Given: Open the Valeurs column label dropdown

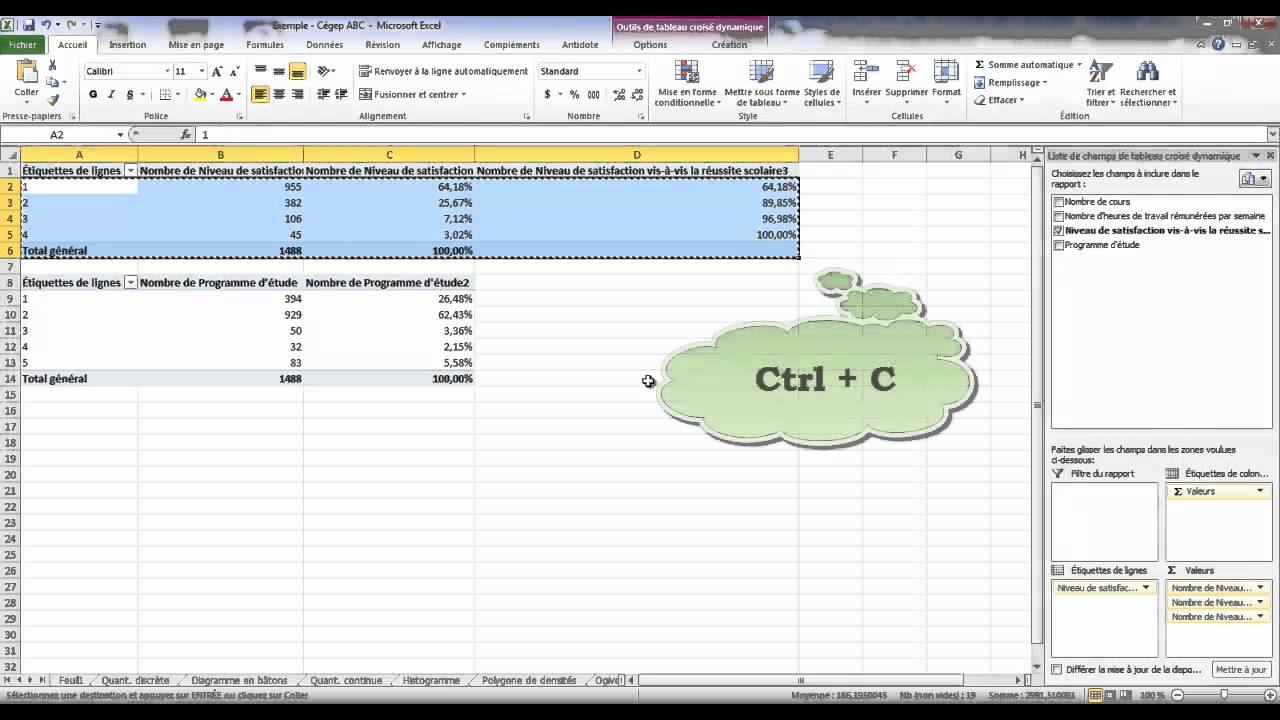Looking at the screenshot, I should [1260, 491].
